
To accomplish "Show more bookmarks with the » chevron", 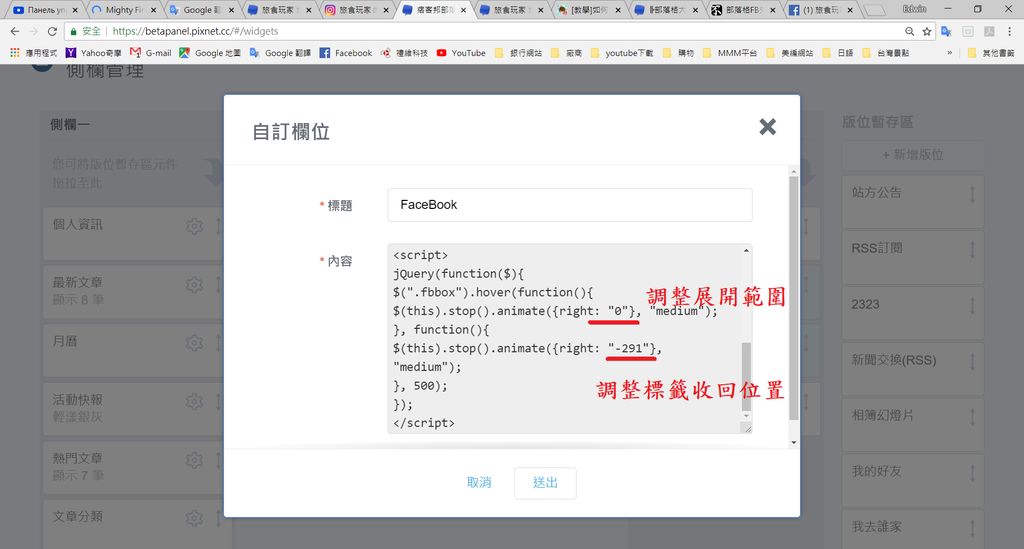I will click(x=949, y=53).
